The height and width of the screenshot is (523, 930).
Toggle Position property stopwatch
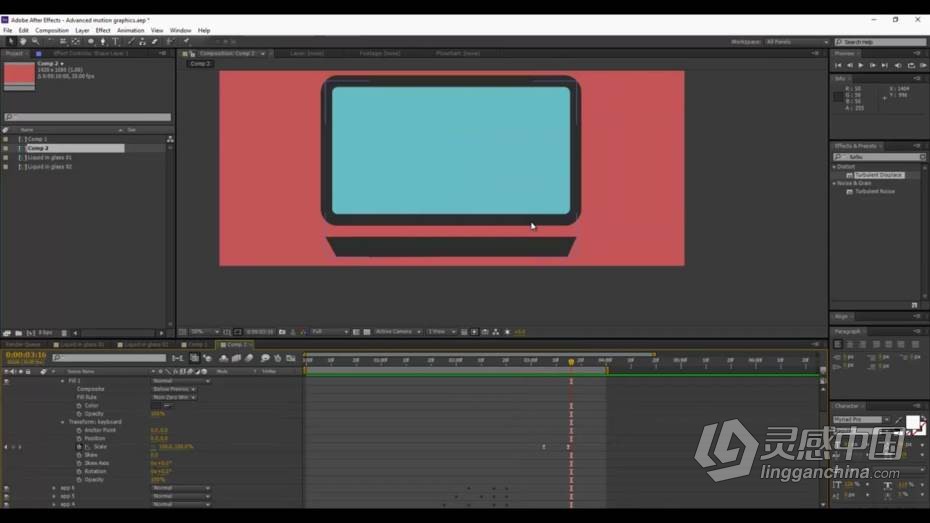pos(79,438)
